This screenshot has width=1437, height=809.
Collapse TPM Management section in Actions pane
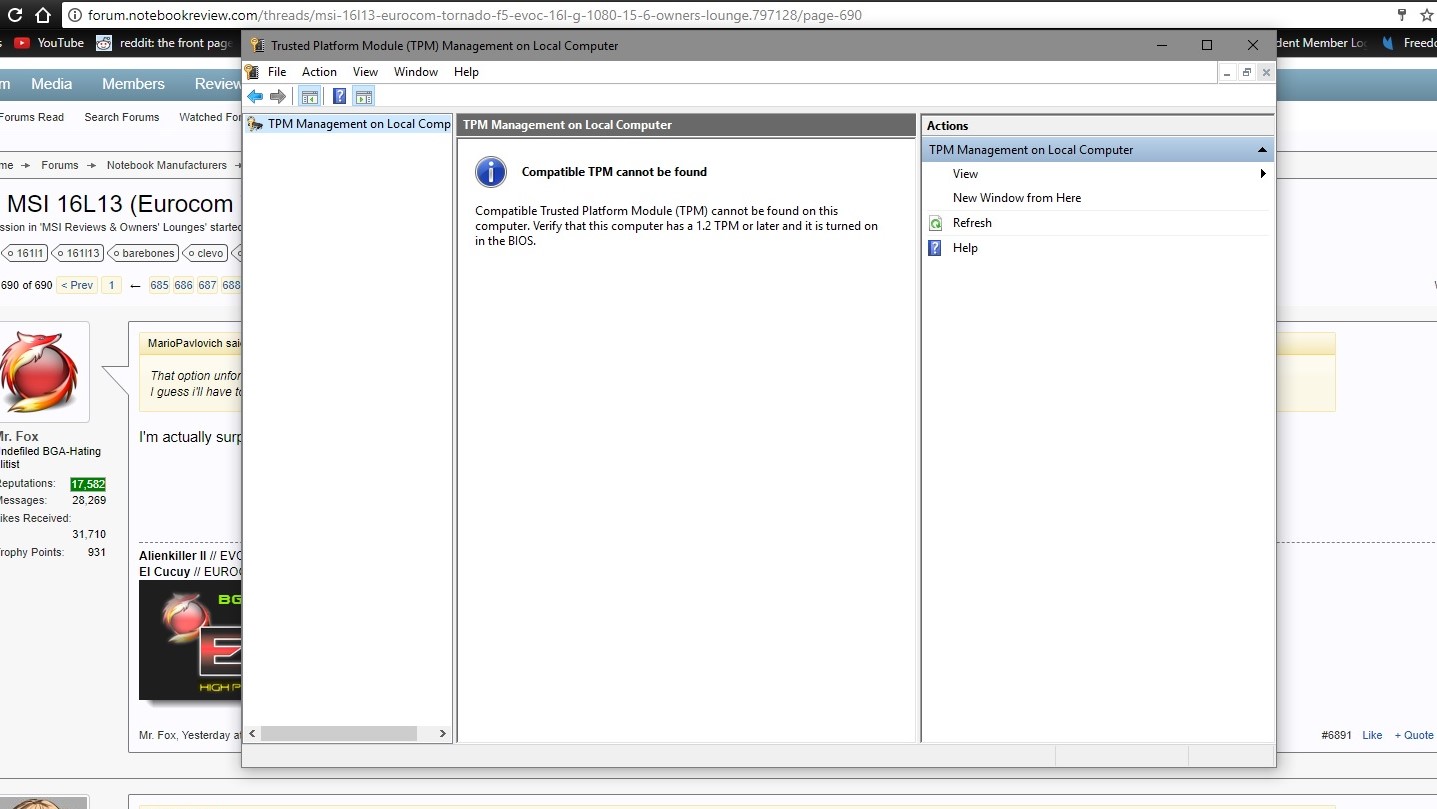coord(1262,150)
